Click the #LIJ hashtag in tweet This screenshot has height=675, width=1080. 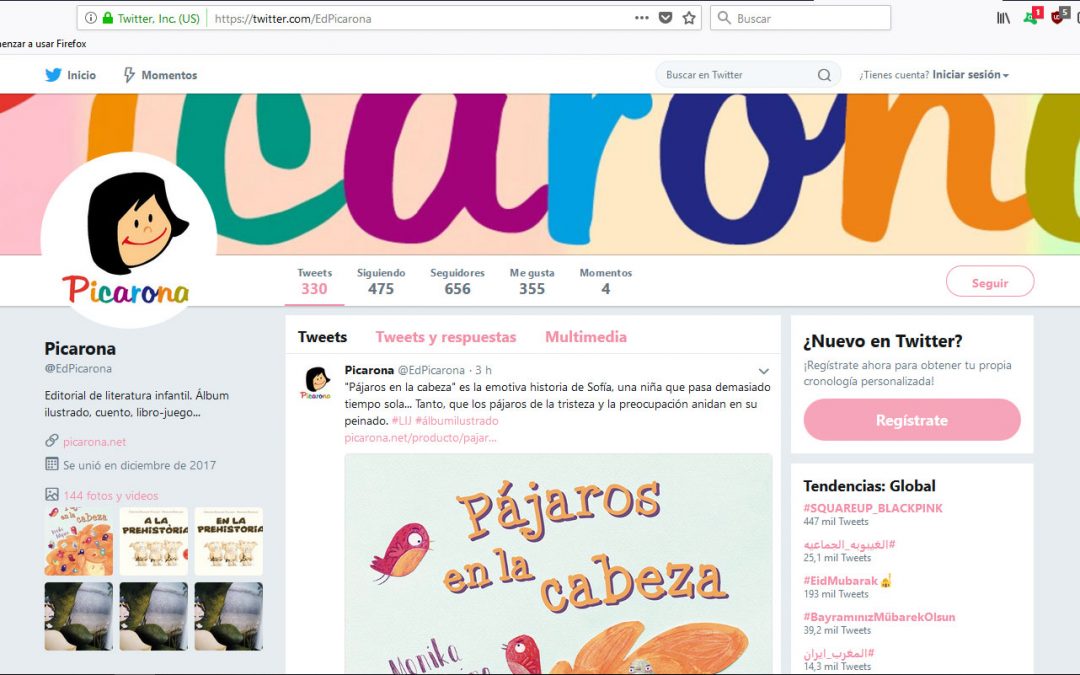tap(401, 421)
